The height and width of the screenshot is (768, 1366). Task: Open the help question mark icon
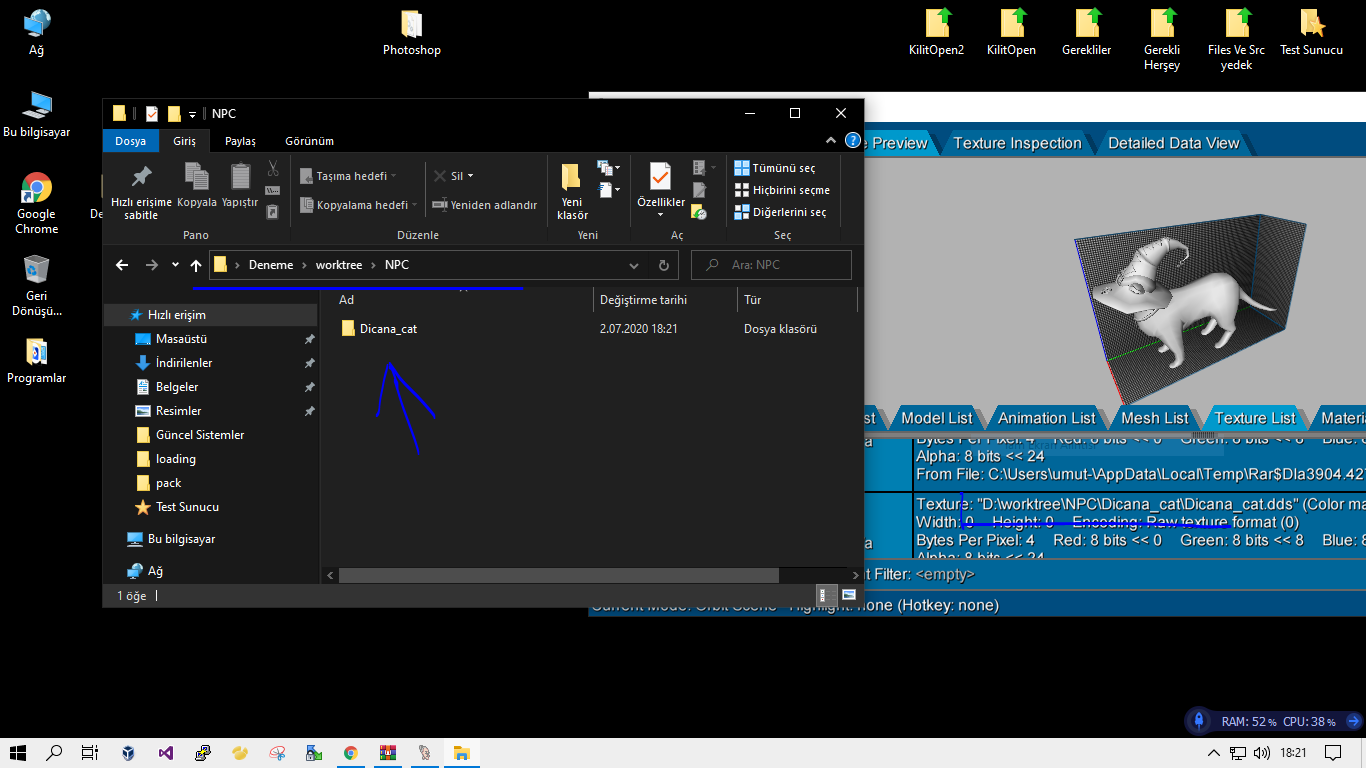tap(853, 141)
